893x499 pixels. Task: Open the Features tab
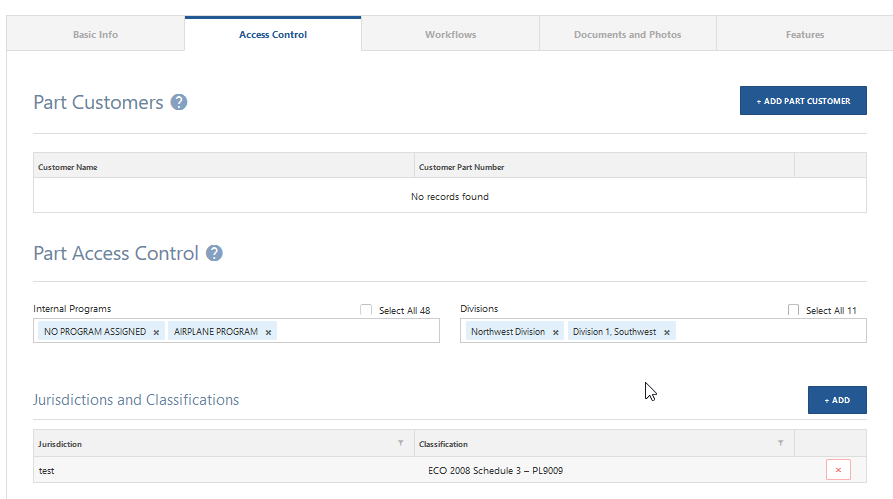805,34
